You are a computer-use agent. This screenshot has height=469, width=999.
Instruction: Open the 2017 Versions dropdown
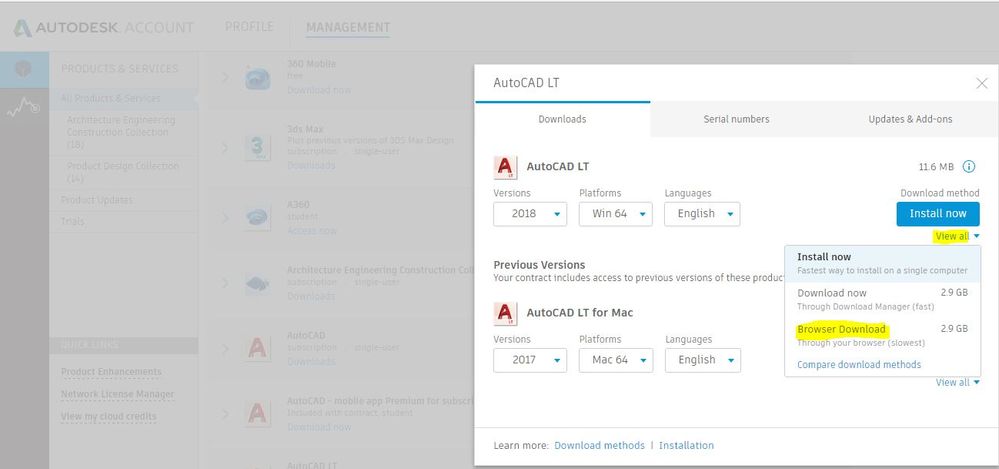tap(530, 360)
